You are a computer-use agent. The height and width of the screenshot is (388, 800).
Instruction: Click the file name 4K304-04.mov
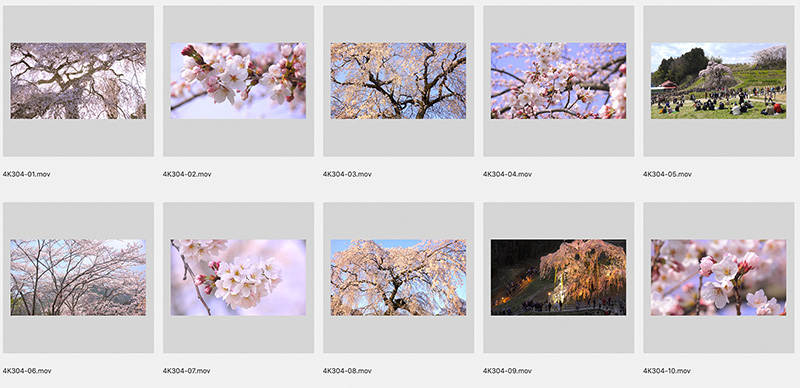coord(508,174)
